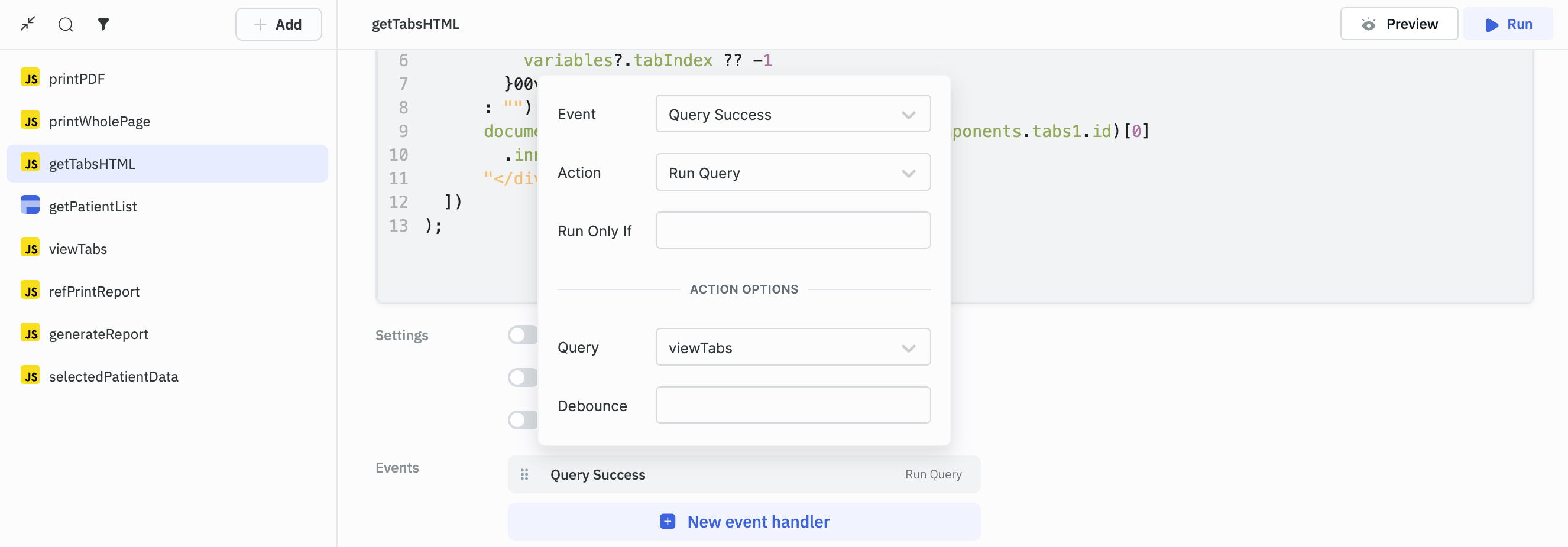
Task: Click the database icon next to getPatientList
Action: pyautogui.click(x=30, y=206)
